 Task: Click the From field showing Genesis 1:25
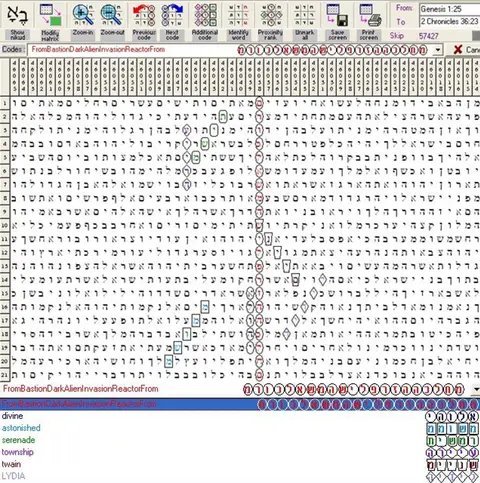coord(449,9)
